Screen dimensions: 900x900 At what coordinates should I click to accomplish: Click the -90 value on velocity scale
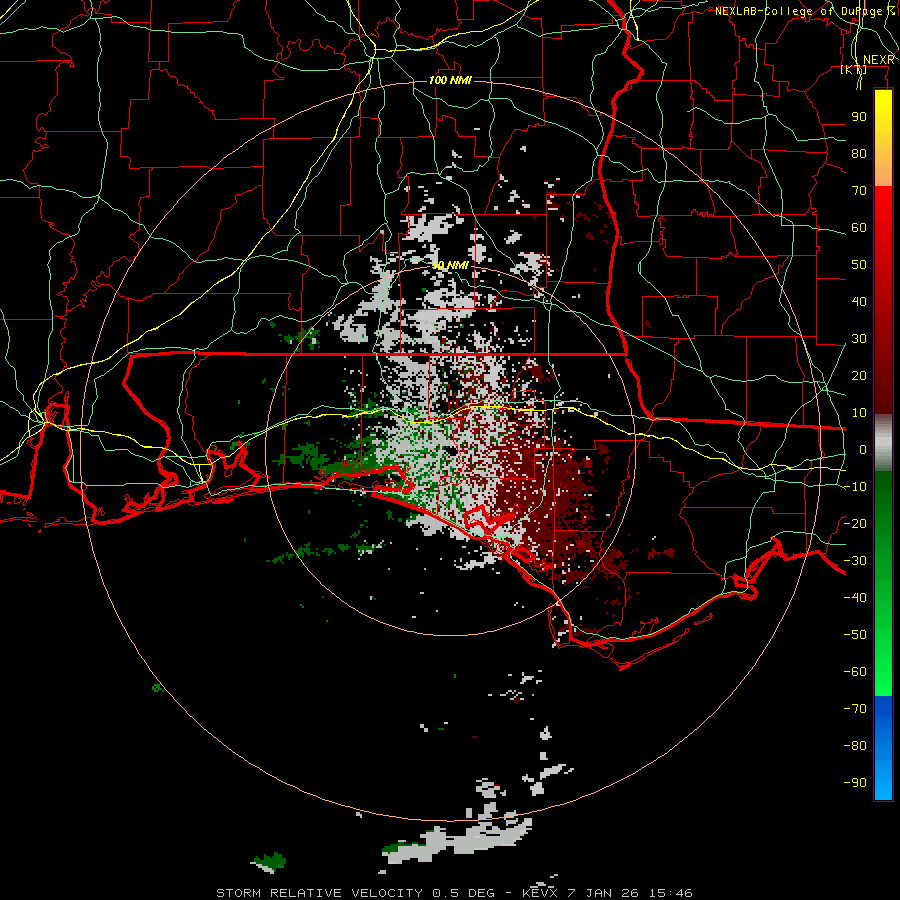pyautogui.click(x=855, y=783)
